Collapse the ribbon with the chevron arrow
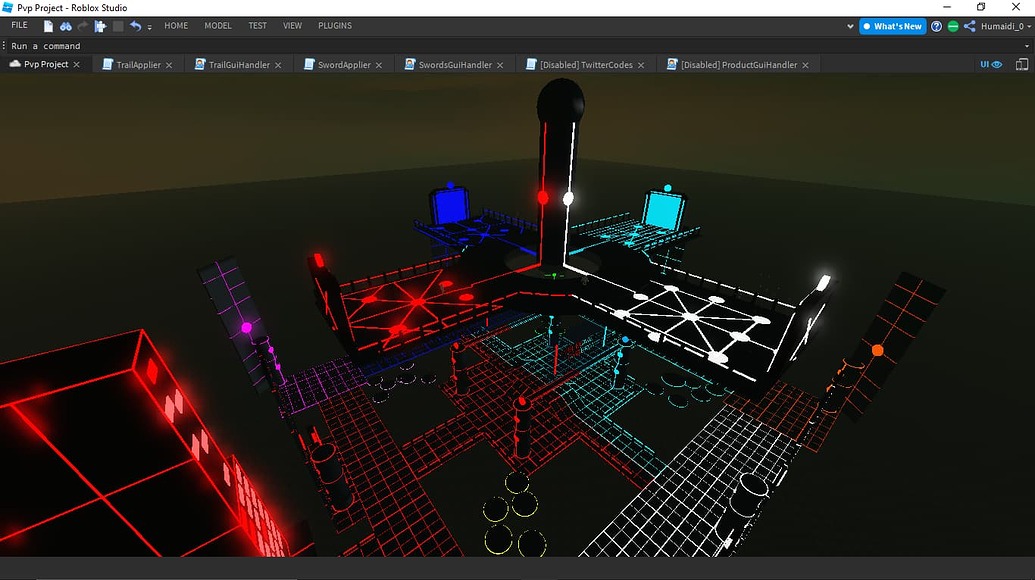 (x=851, y=26)
